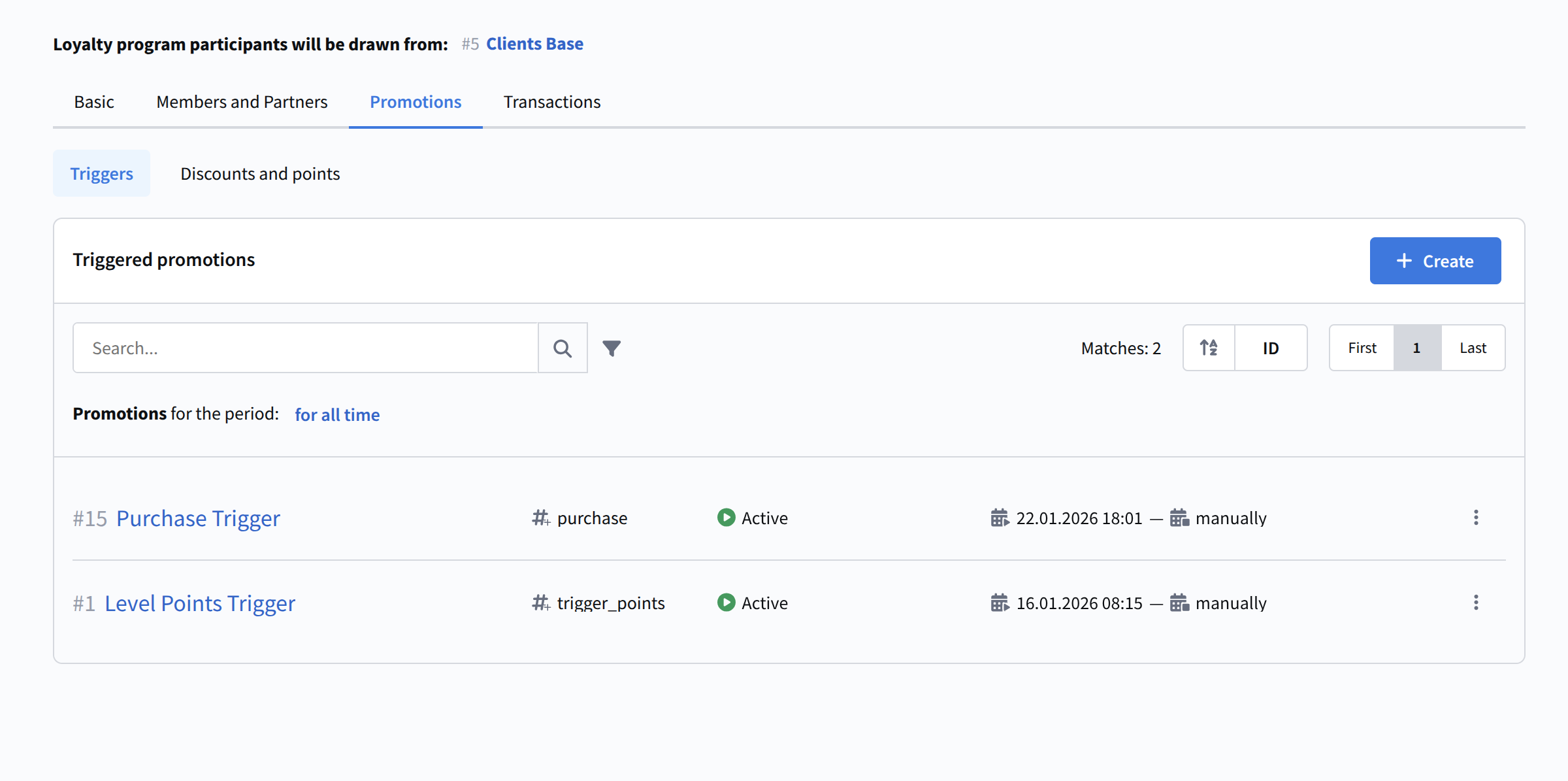
Task: Change period via 'for all time'
Action: click(337, 415)
